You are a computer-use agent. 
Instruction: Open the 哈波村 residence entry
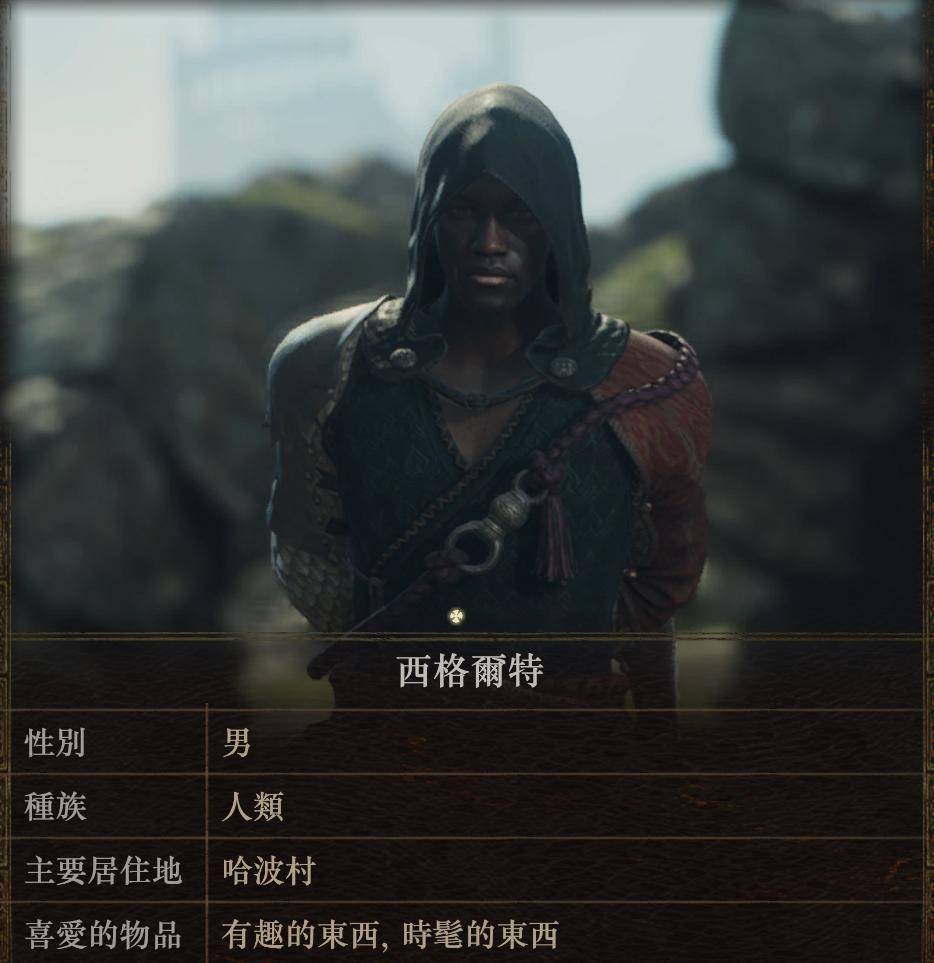[x=269, y=870]
